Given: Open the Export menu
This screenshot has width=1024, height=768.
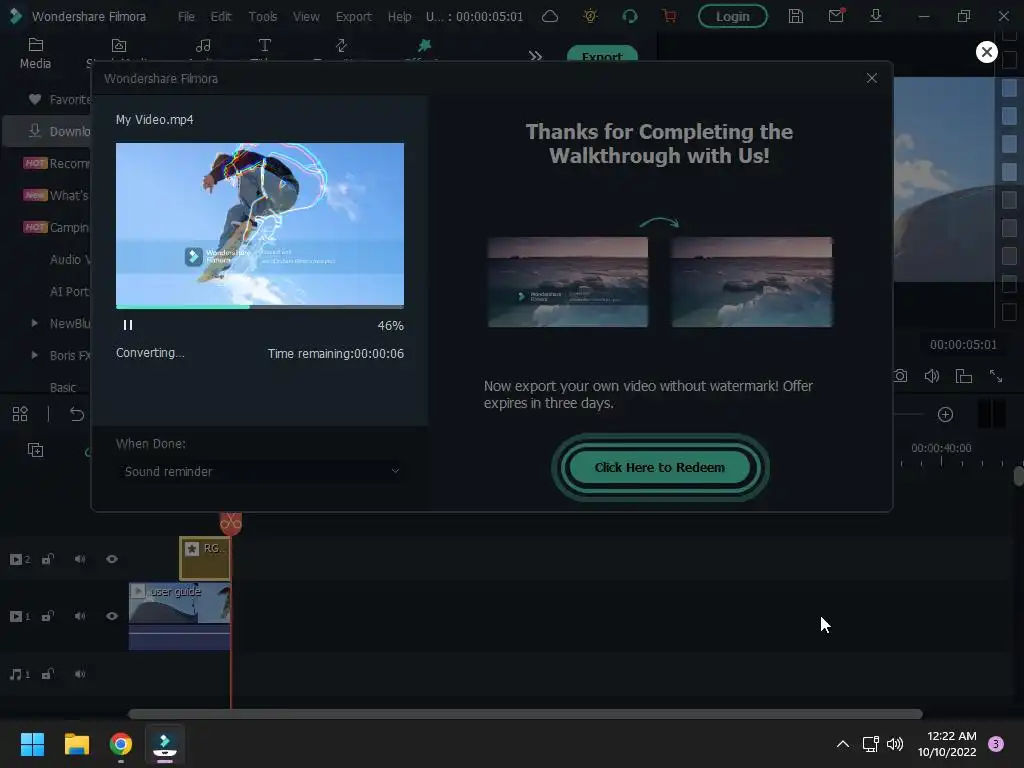Looking at the screenshot, I should (x=353, y=16).
